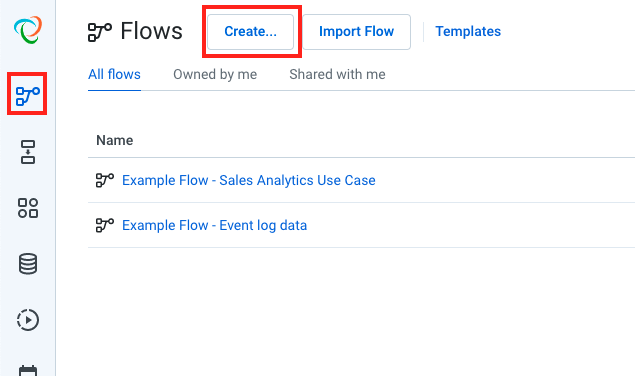Open the sidebar icon with two stacked boxes
The height and width of the screenshot is (376, 635).
[28, 152]
